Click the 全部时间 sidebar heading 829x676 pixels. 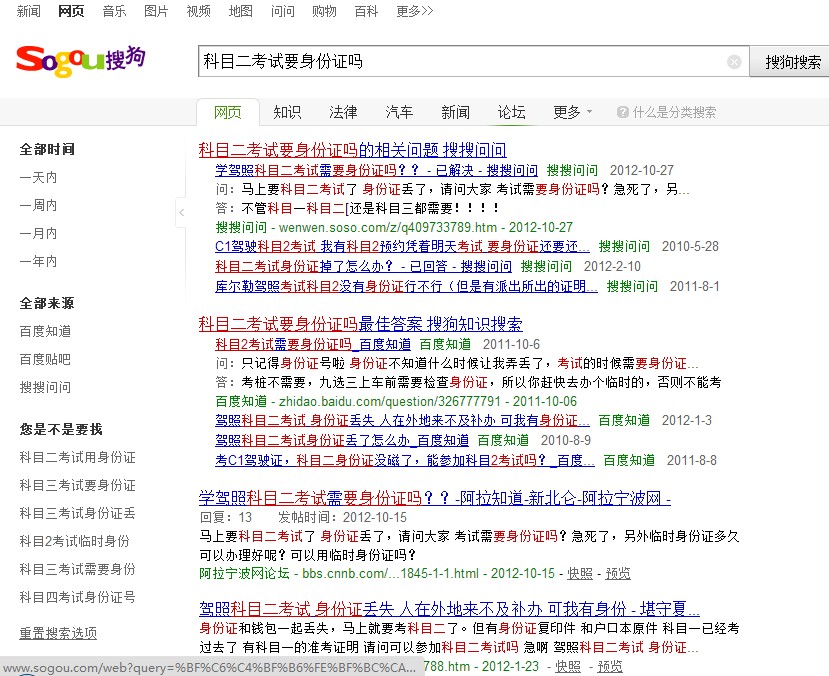47,149
